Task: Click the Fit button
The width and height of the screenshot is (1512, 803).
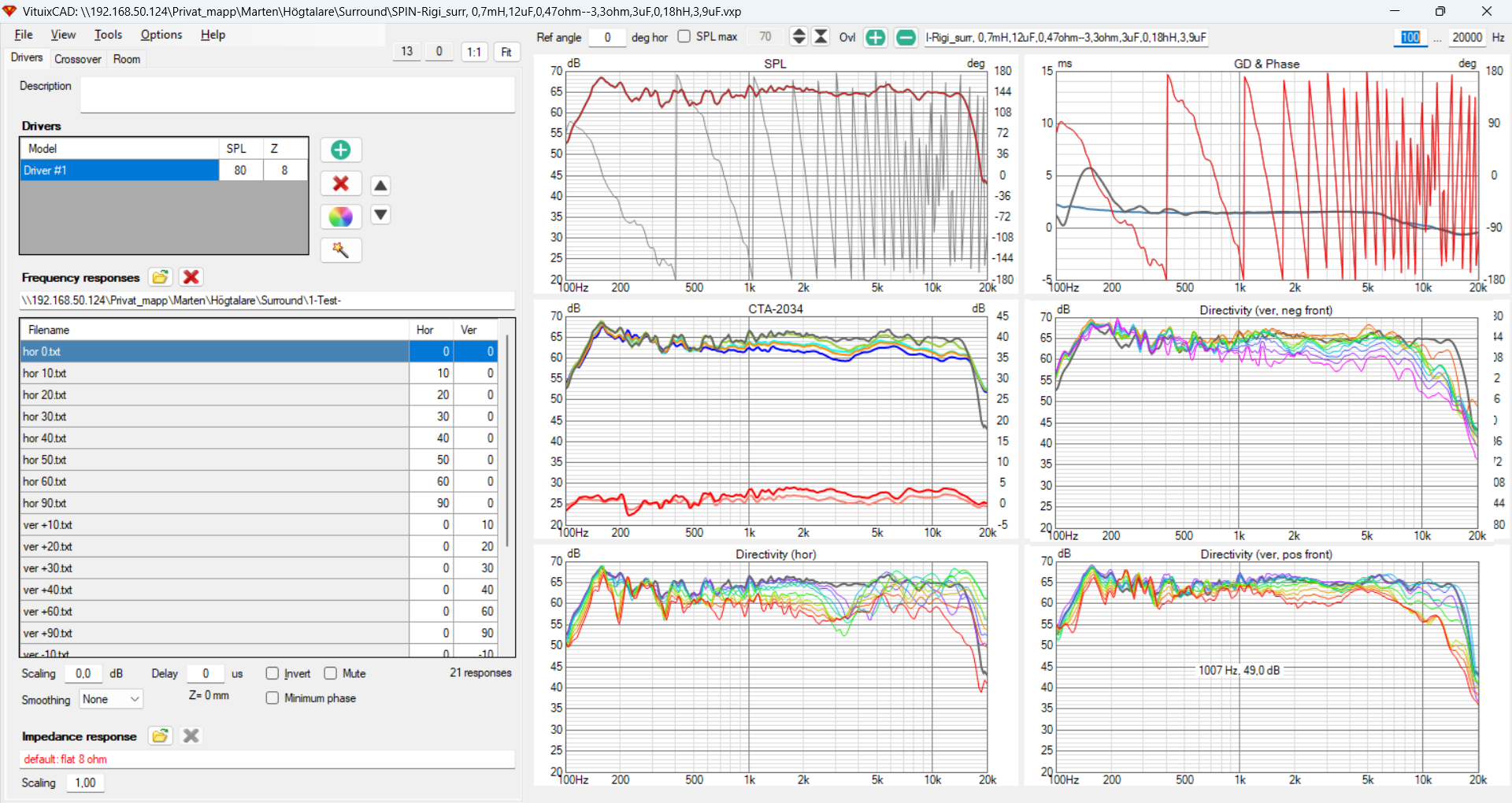Action: (506, 52)
